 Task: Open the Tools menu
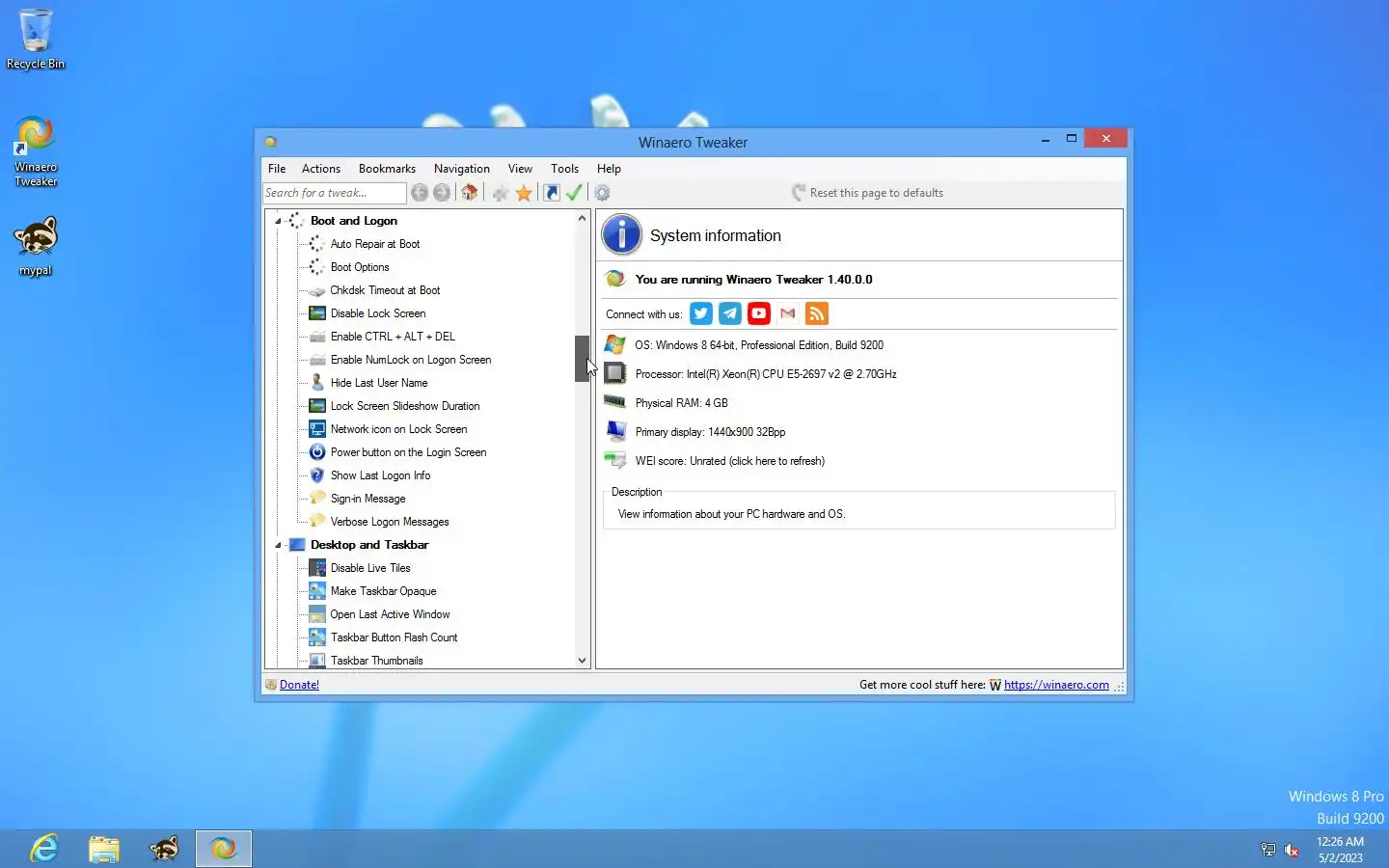click(564, 169)
